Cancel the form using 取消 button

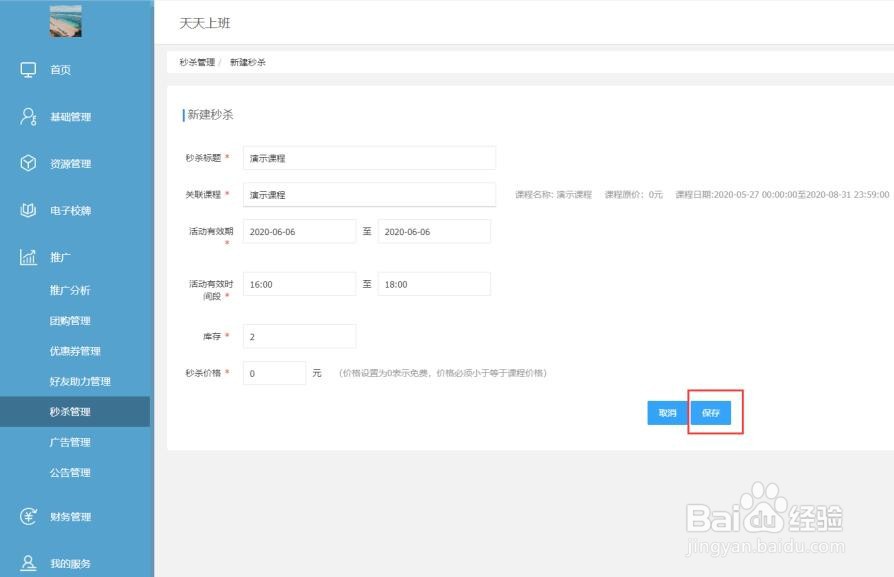pyautogui.click(x=667, y=412)
